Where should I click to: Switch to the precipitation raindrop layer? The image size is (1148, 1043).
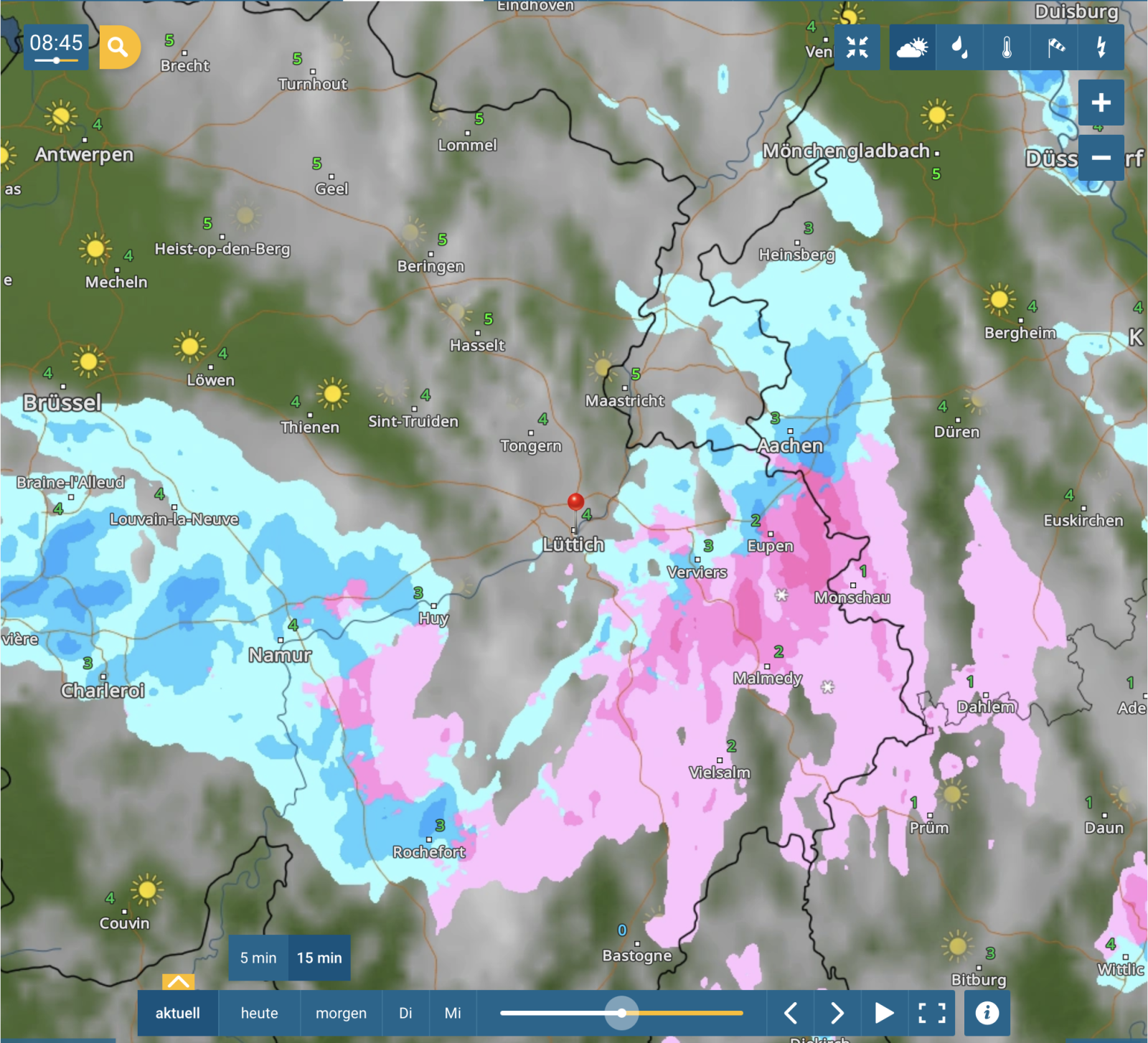pyautogui.click(x=959, y=47)
